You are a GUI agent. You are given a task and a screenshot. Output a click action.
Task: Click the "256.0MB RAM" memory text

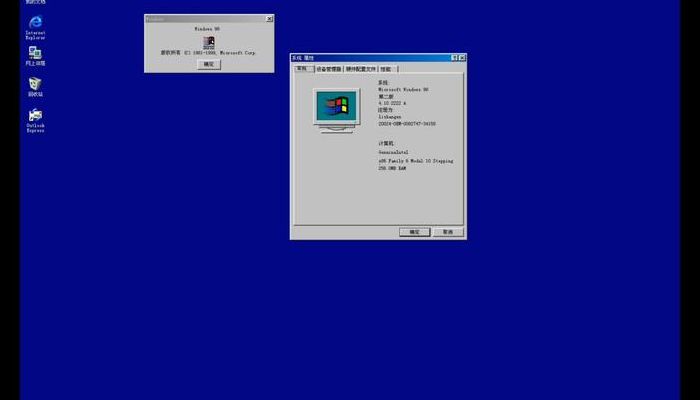click(392, 168)
